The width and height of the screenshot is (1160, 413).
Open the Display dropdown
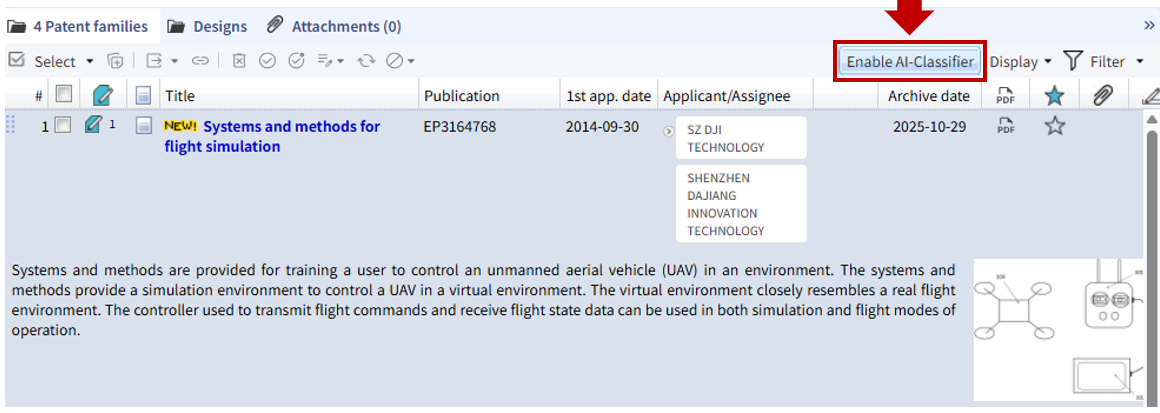(x=1020, y=61)
